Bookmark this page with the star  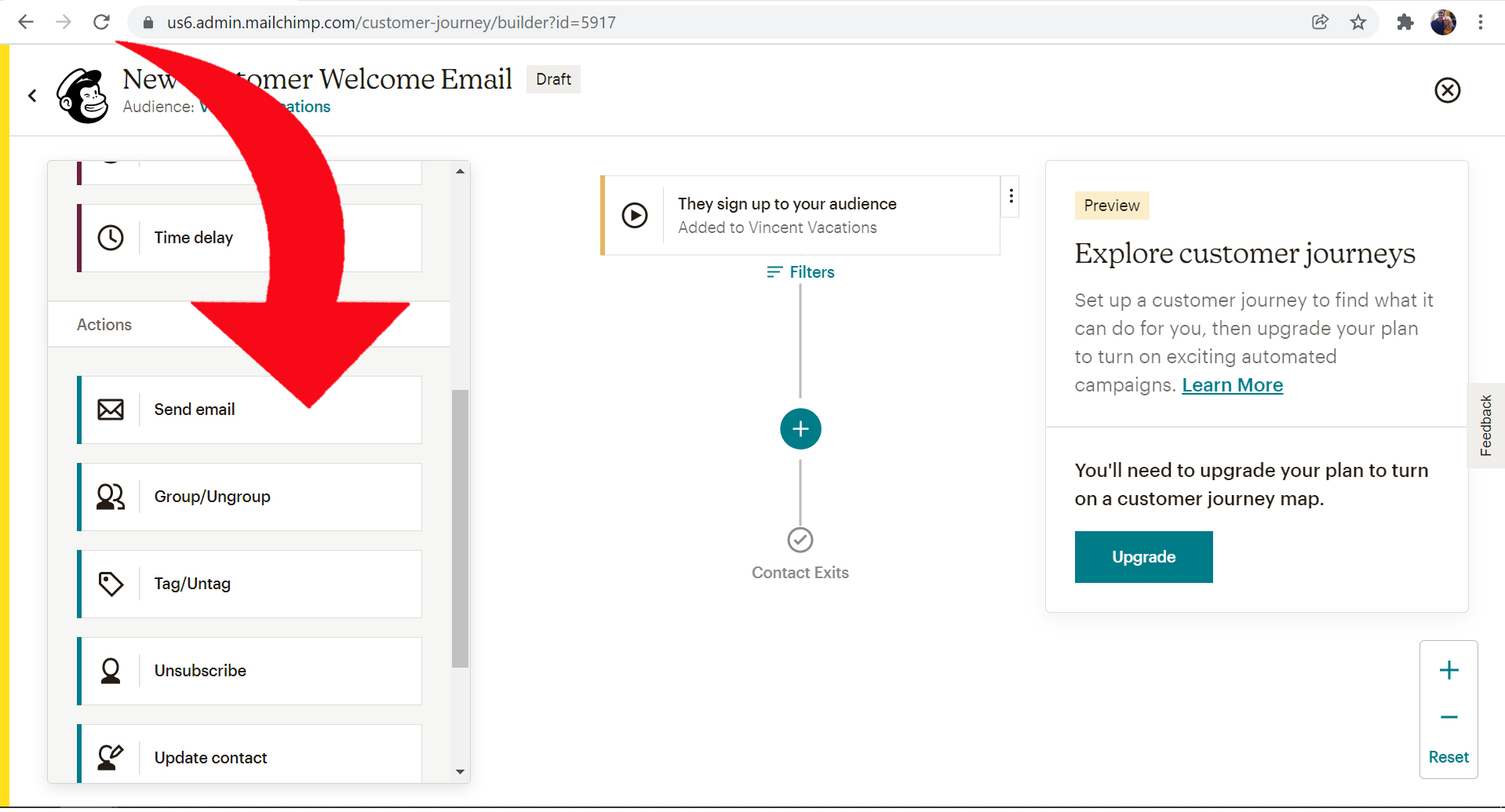(x=1358, y=22)
